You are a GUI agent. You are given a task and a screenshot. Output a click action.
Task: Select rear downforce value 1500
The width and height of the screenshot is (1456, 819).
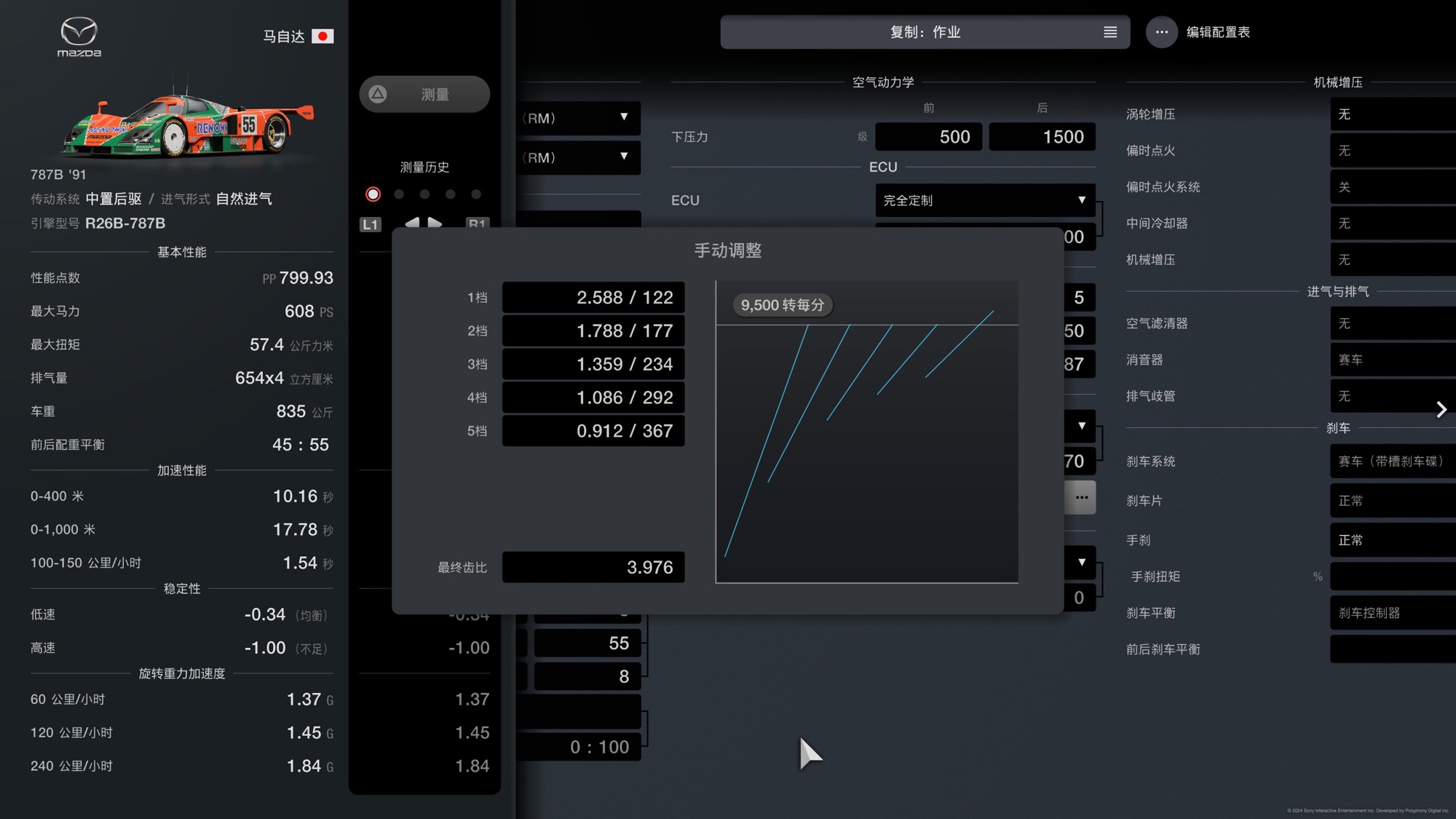pyautogui.click(x=1042, y=137)
